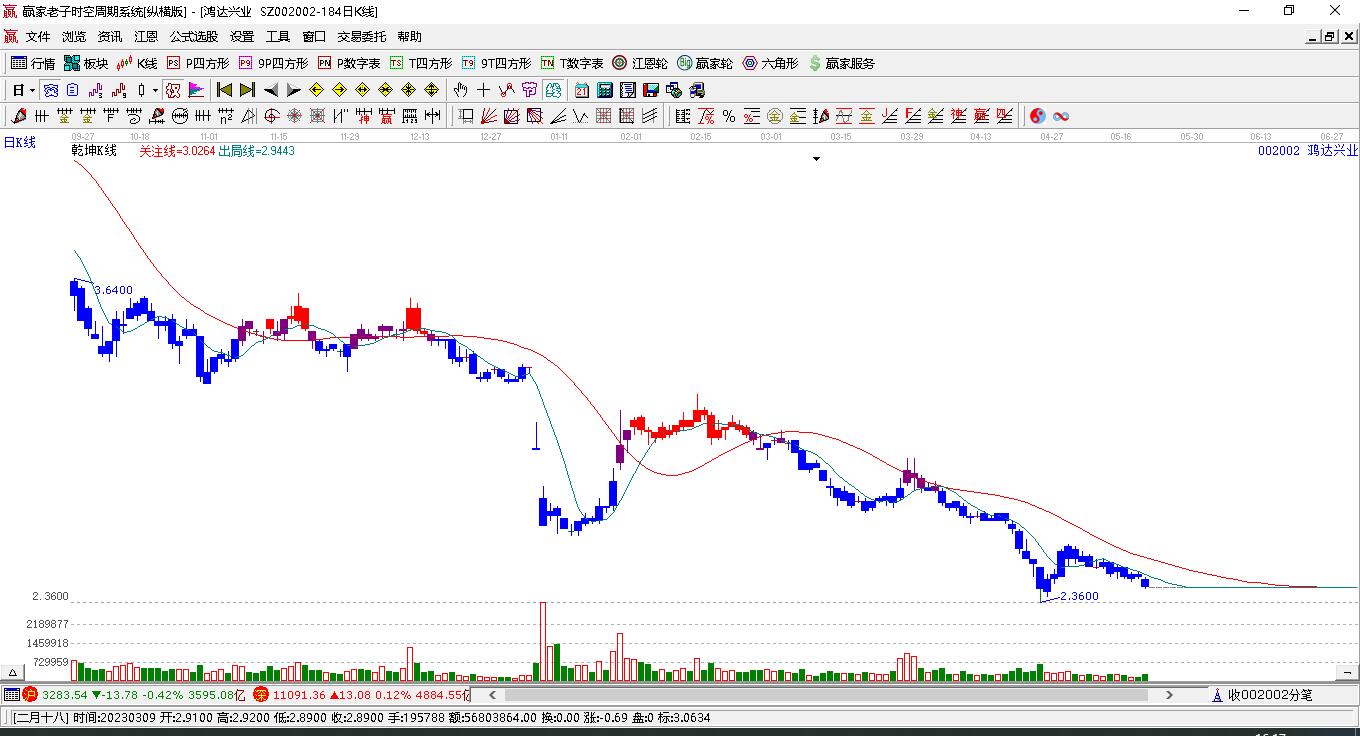Open the P数字表 number table
The width and height of the screenshot is (1360, 736).
[349, 63]
